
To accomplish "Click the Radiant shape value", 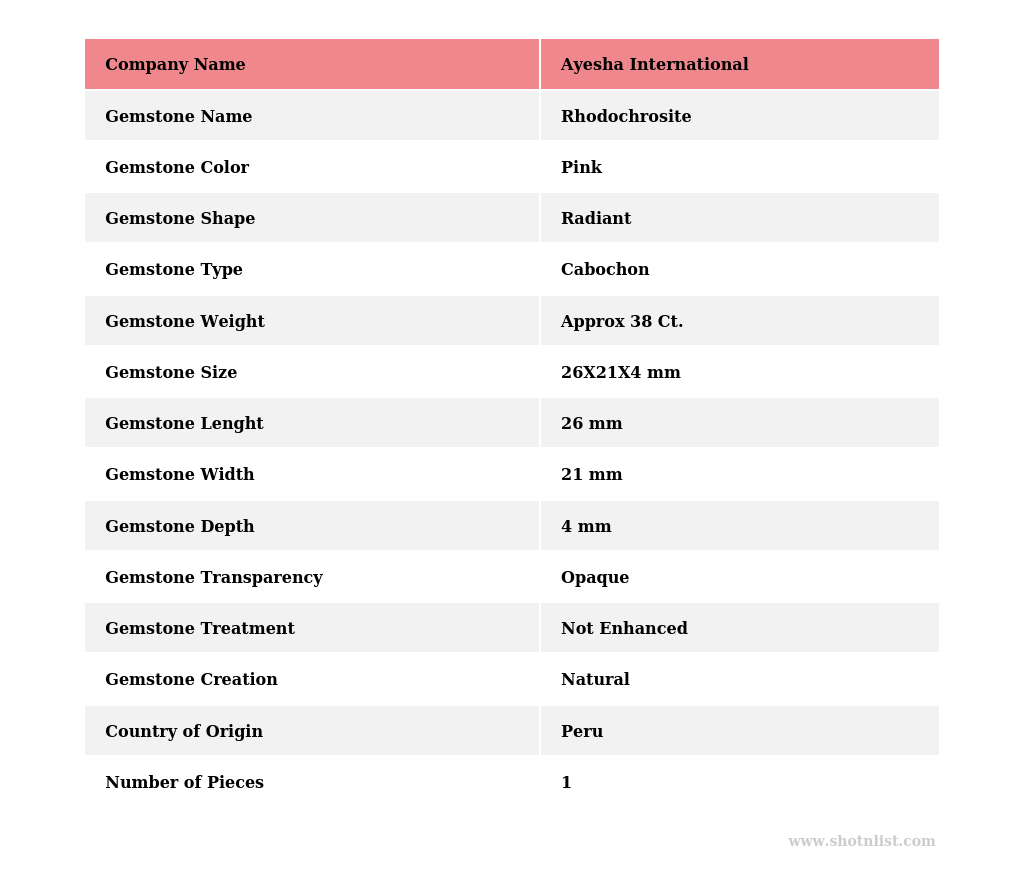I will click(x=595, y=219).
